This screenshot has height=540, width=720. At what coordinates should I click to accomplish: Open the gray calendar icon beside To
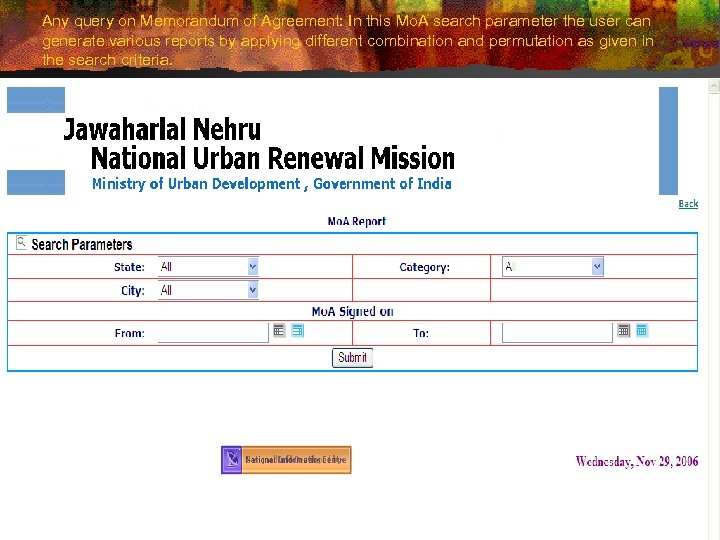[623, 330]
